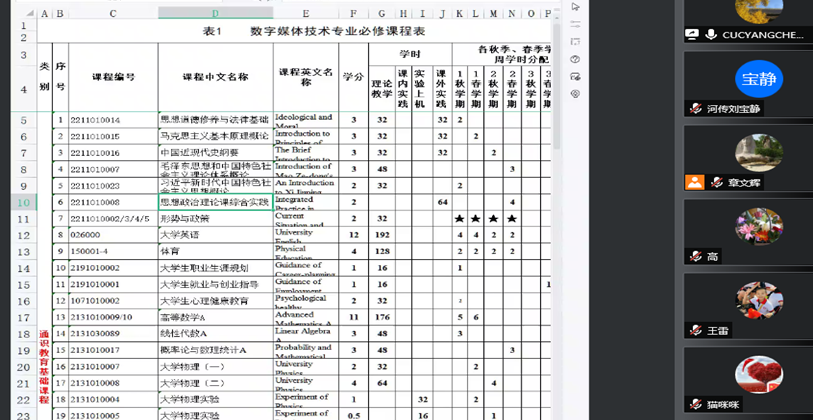Screen dimensions: 813x420
Task: Select column G header
Action: point(382,13)
